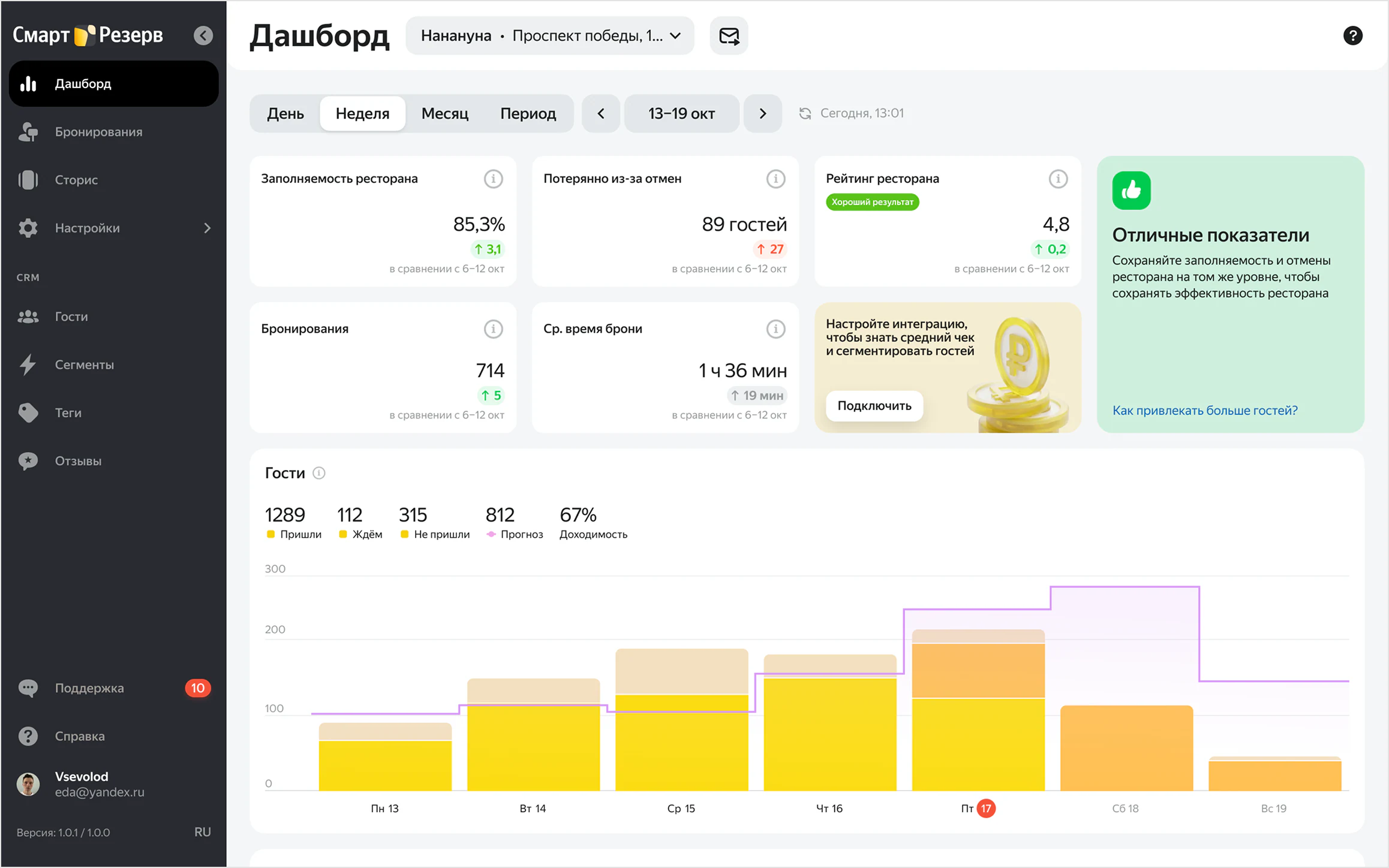
Task: Open help with the top-right question icon
Action: click(x=1353, y=36)
